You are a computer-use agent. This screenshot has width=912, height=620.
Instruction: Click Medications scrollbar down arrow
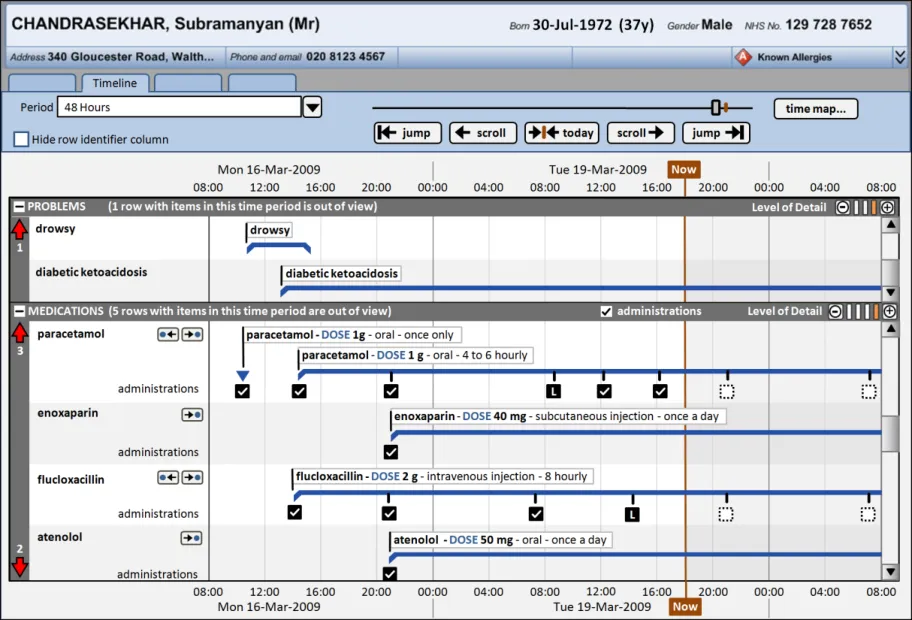(890, 571)
